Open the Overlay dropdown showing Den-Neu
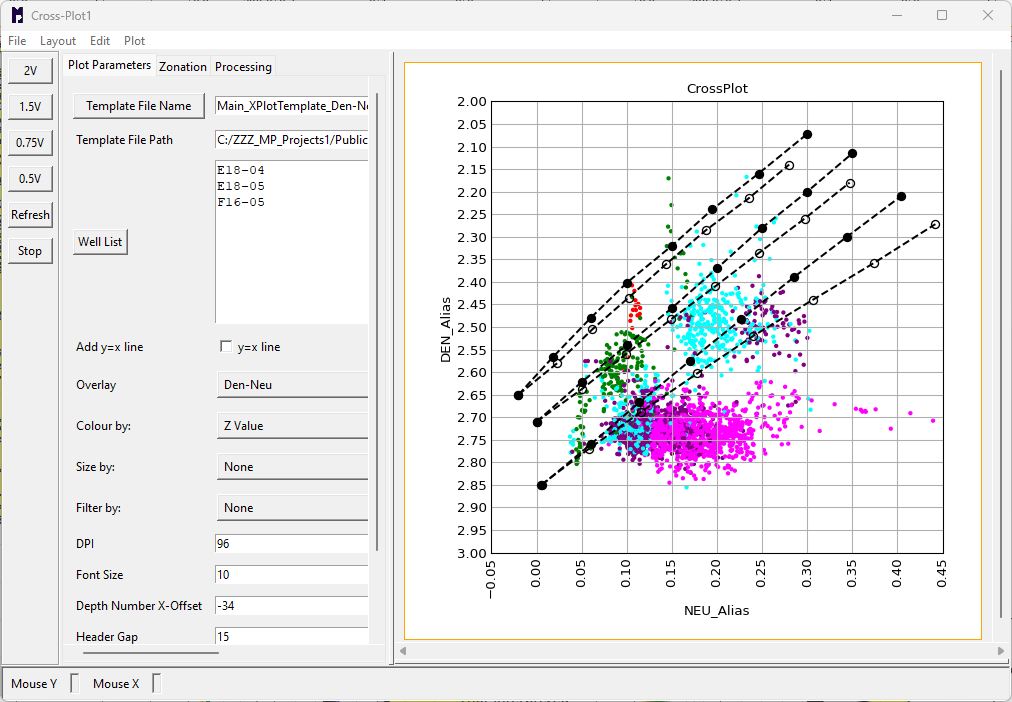The height and width of the screenshot is (702, 1012). click(x=292, y=385)
